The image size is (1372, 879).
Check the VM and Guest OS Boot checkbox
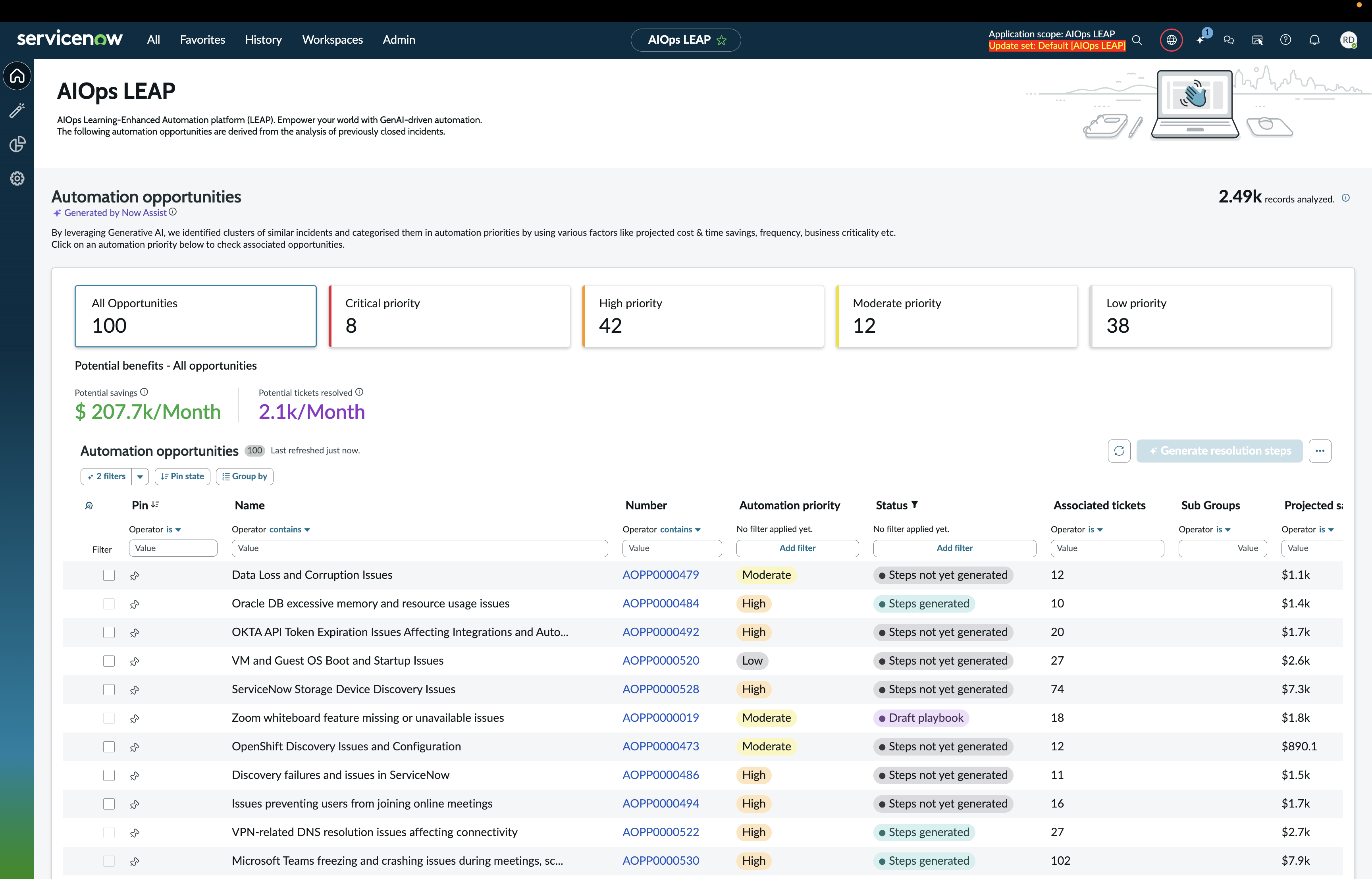click(x=109, y=661)
